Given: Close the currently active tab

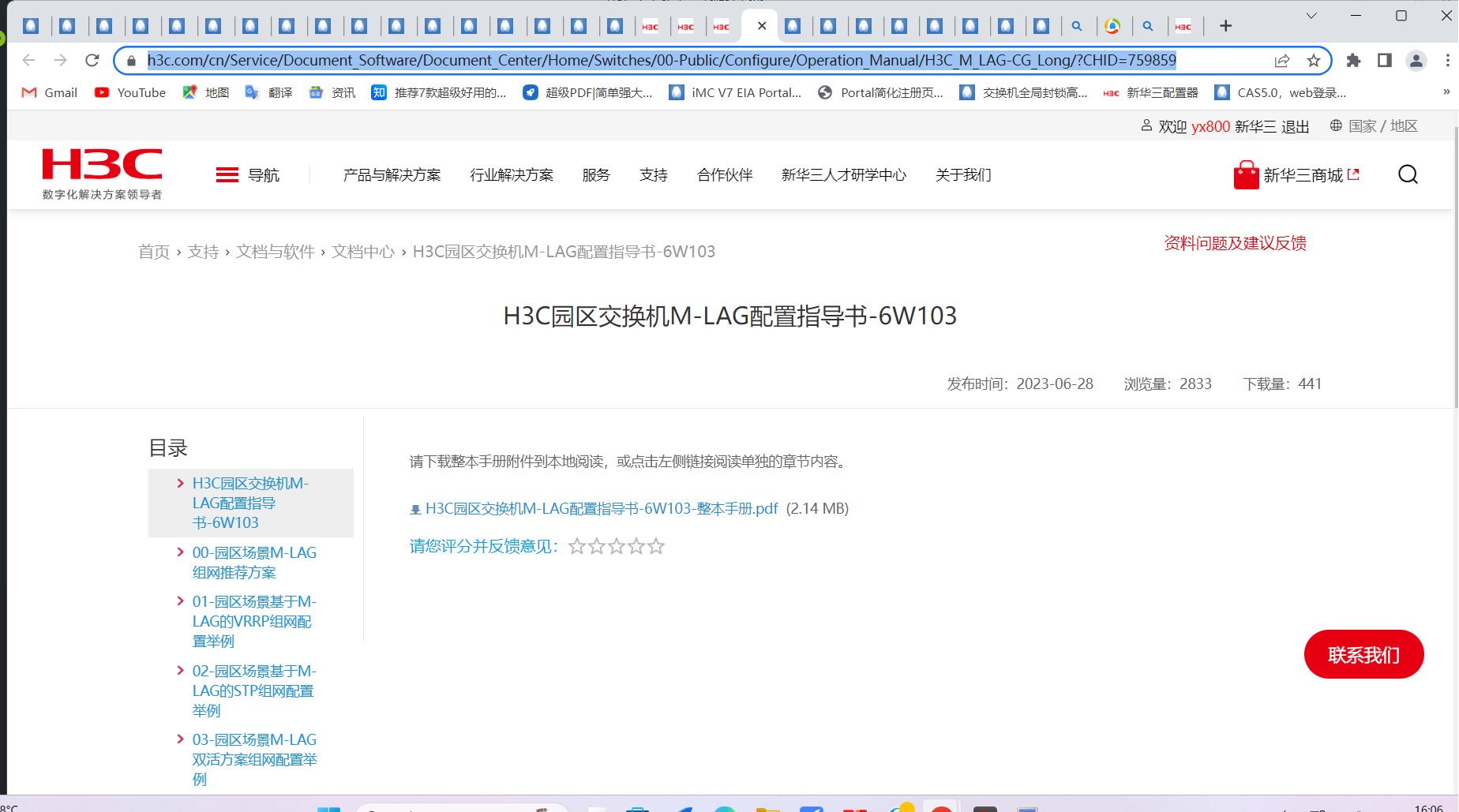Looking at the screenshot, I should click(762, 26).
